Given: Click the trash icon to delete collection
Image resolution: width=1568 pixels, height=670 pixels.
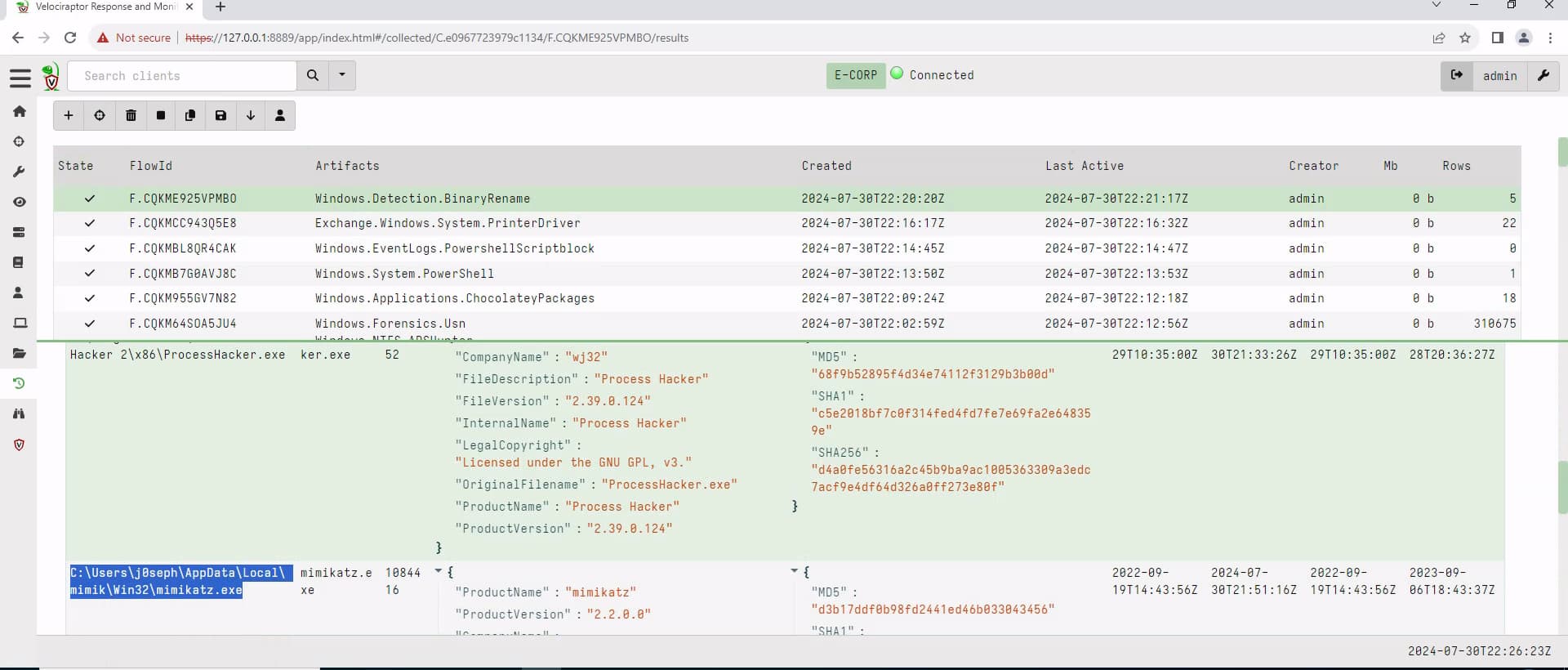Looking at the screenshot, I should pyautogui.click(x=131, y=116).
